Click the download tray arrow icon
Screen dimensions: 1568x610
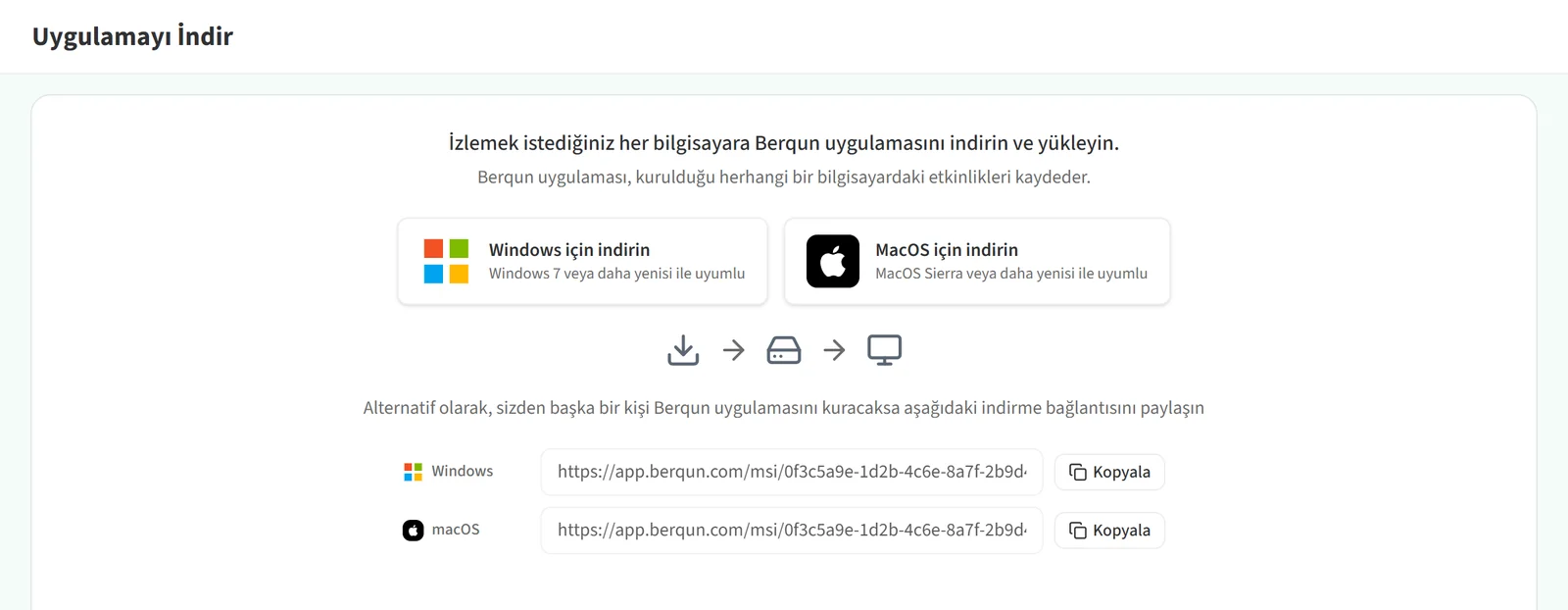point(683,350)
